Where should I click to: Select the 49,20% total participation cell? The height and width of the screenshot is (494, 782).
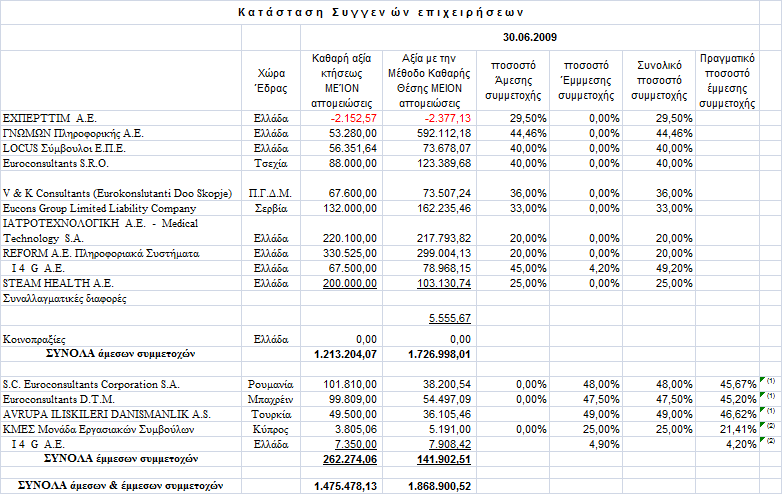point(674,268)
